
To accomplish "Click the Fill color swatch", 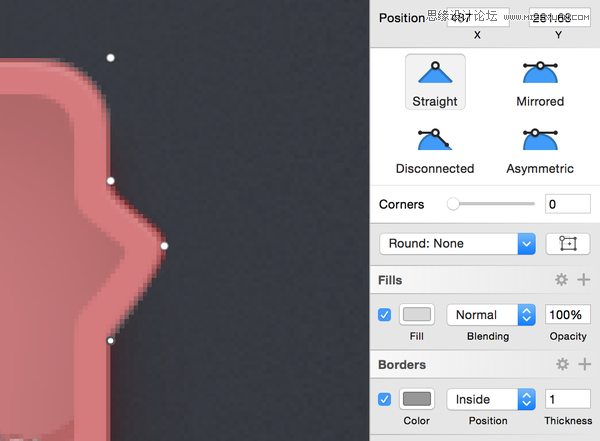I will tap(417, 315).
